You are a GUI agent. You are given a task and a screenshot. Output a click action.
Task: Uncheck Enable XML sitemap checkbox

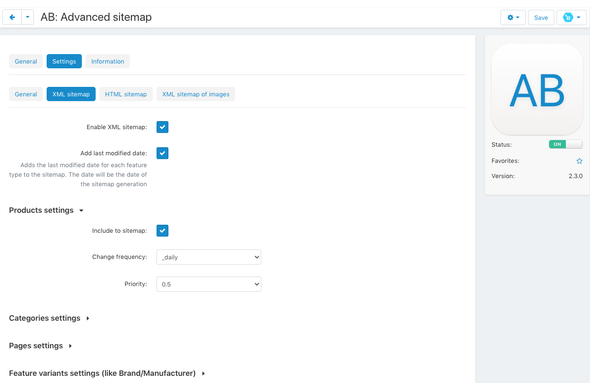pyautogui.click(x=162, y=127)
